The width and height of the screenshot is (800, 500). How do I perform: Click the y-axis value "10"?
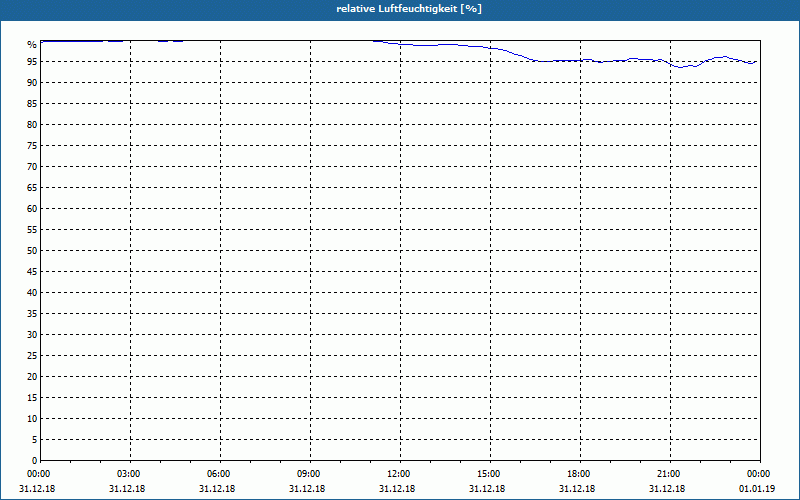32,419
